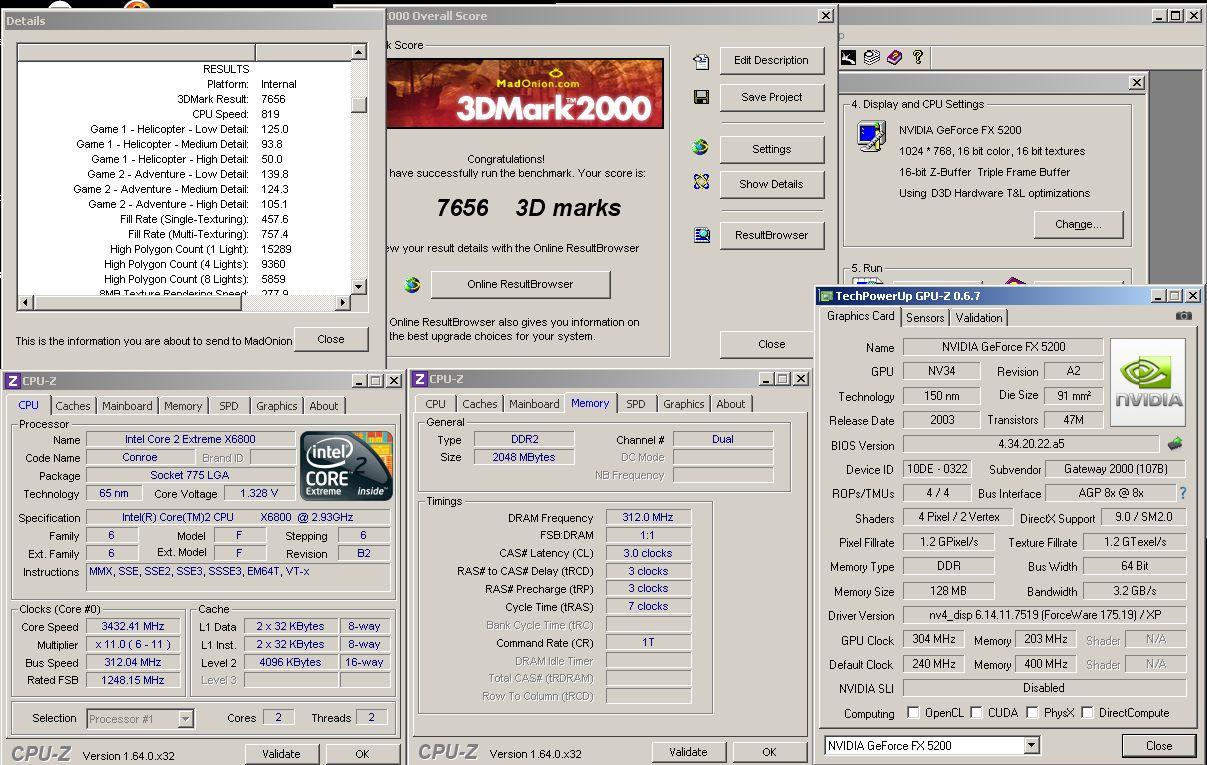The image size is (1207, 765).
Task: Click the monitor icon in Display and CPU Settings
Action: [870, 134]
